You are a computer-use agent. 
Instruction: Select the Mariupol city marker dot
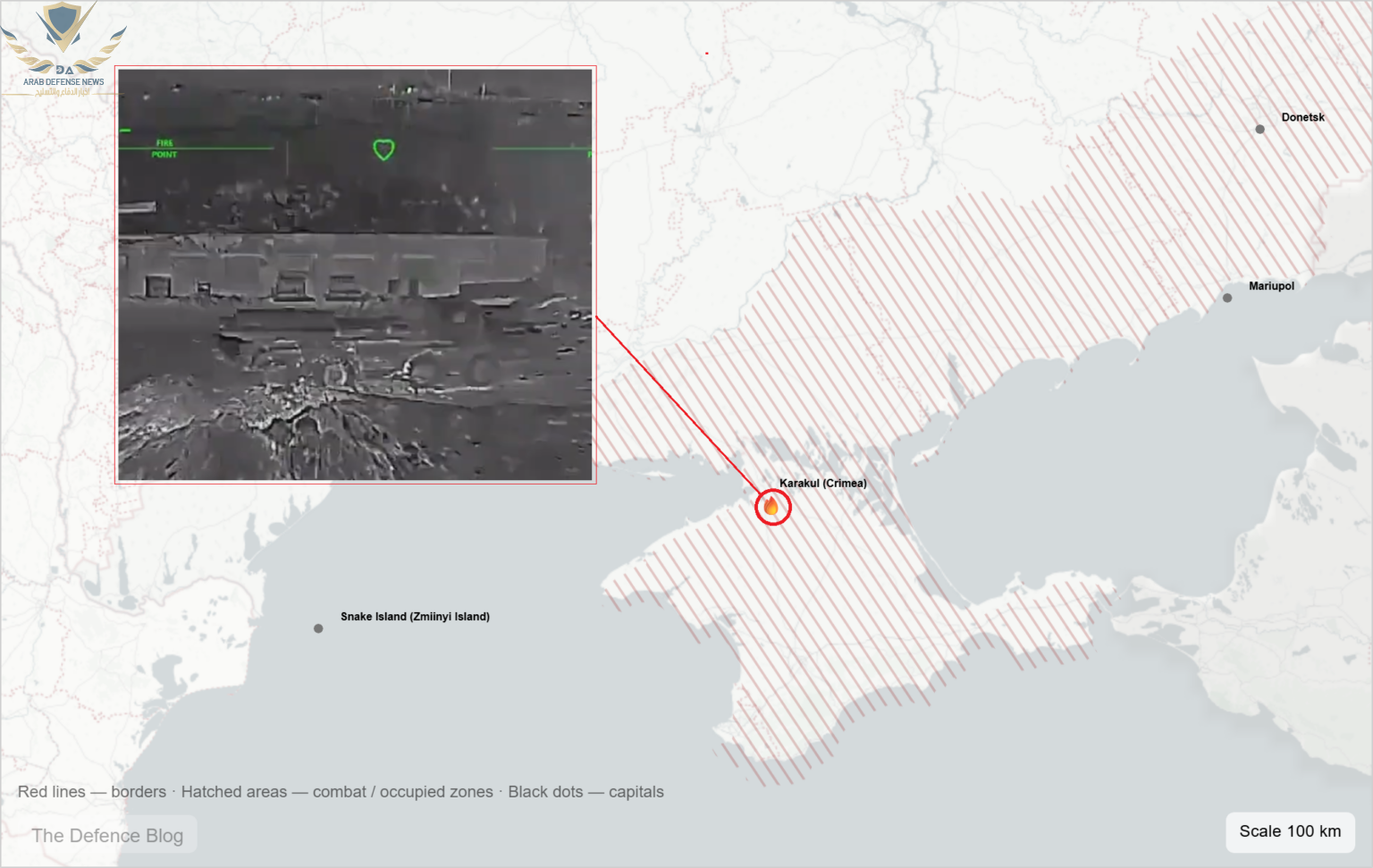[x=1227, y=298]
